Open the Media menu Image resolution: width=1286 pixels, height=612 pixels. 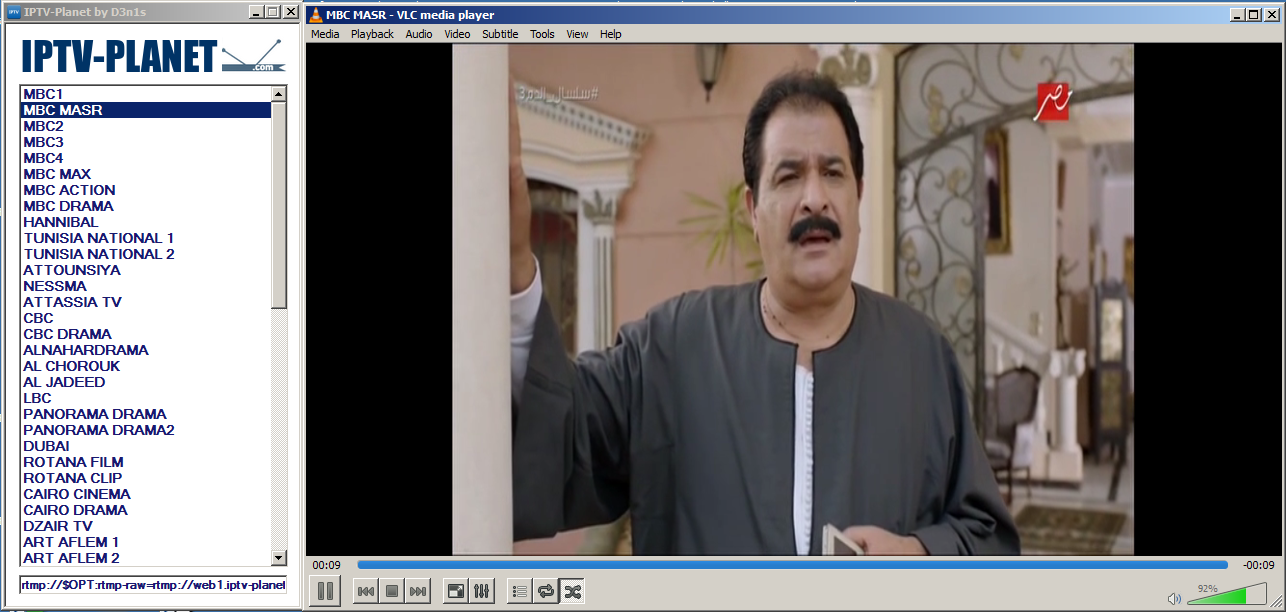coord(325,34)
